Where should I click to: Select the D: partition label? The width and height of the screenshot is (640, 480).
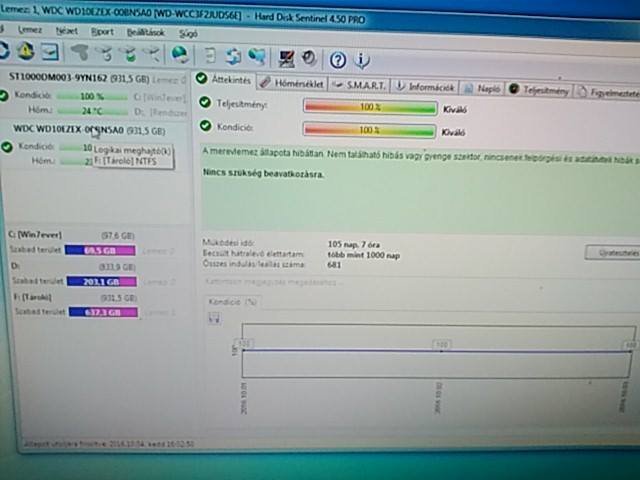coord(15,266)
